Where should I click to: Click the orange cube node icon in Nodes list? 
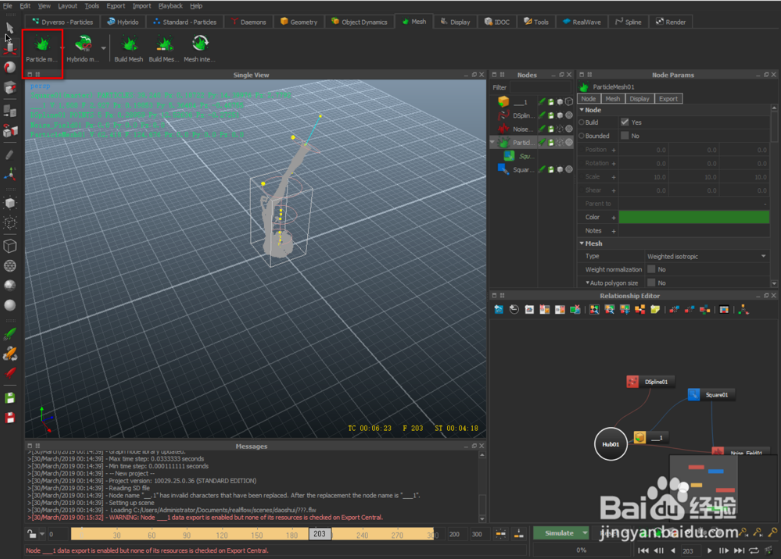(x=504, y=102)
